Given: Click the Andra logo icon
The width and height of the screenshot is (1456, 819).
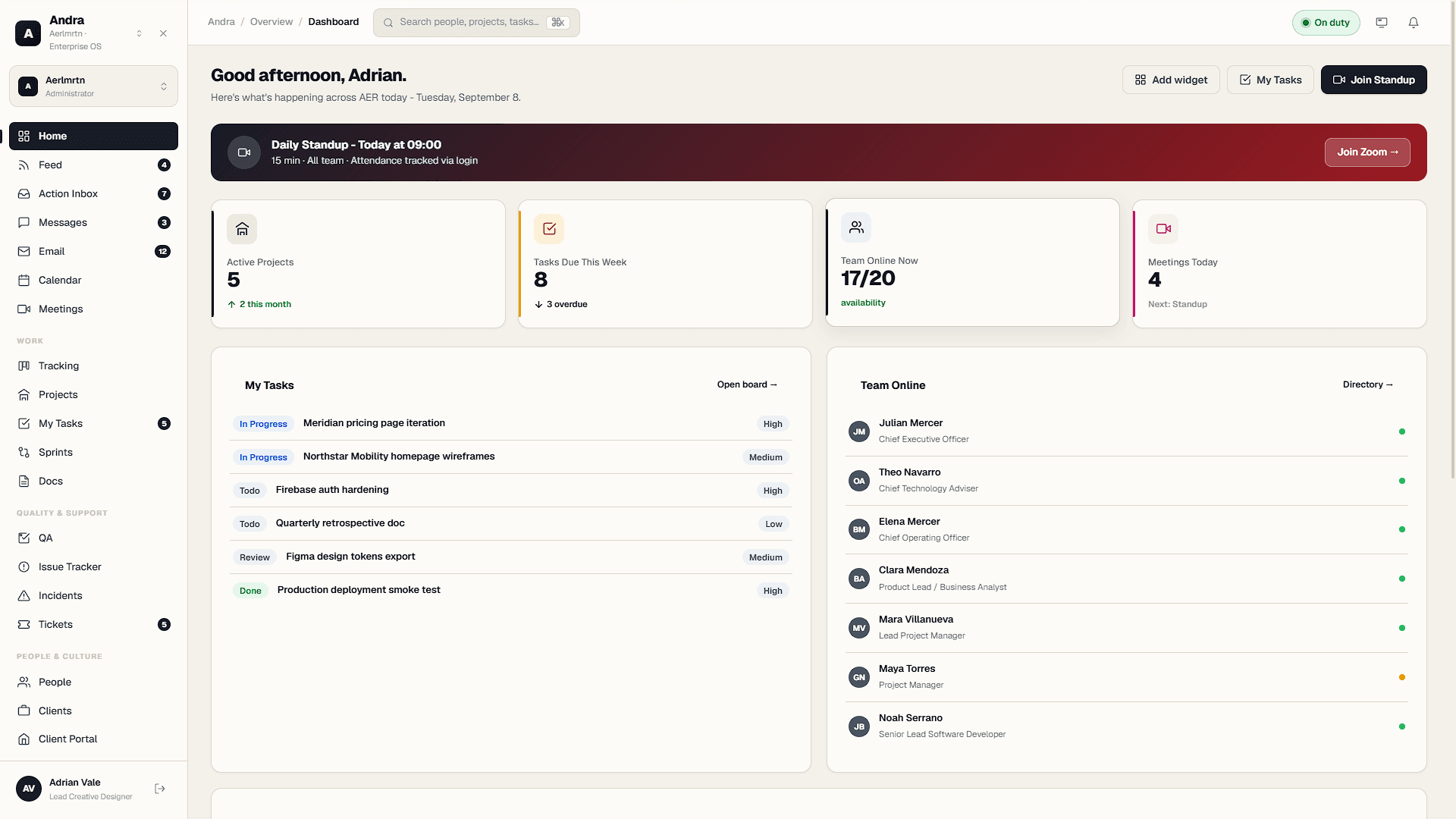Looking at the screenshot, I should [x=28, y=33].
